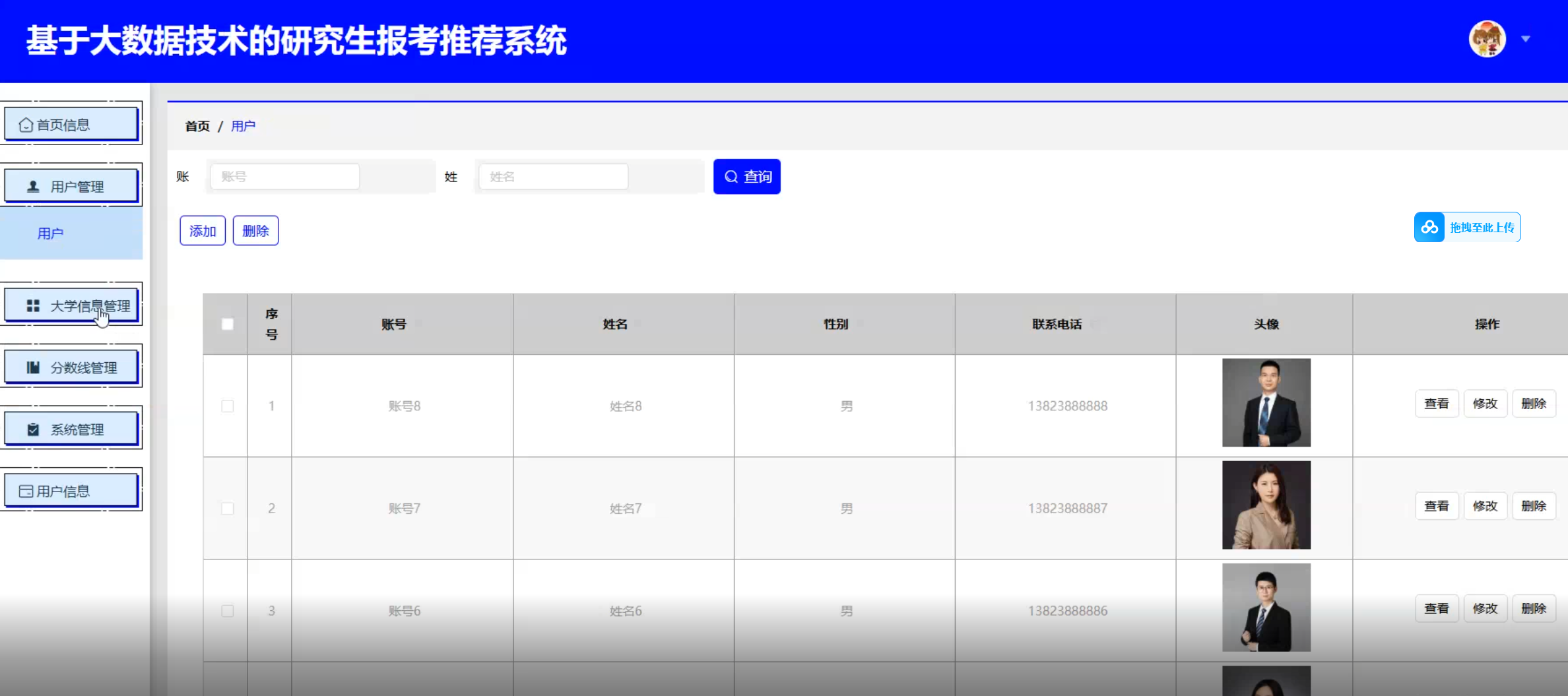Image resolution: width=1568 pixels, height=696 pixels.
Task: Click the 首页 breadcrumb link
Action: point(197,126)
